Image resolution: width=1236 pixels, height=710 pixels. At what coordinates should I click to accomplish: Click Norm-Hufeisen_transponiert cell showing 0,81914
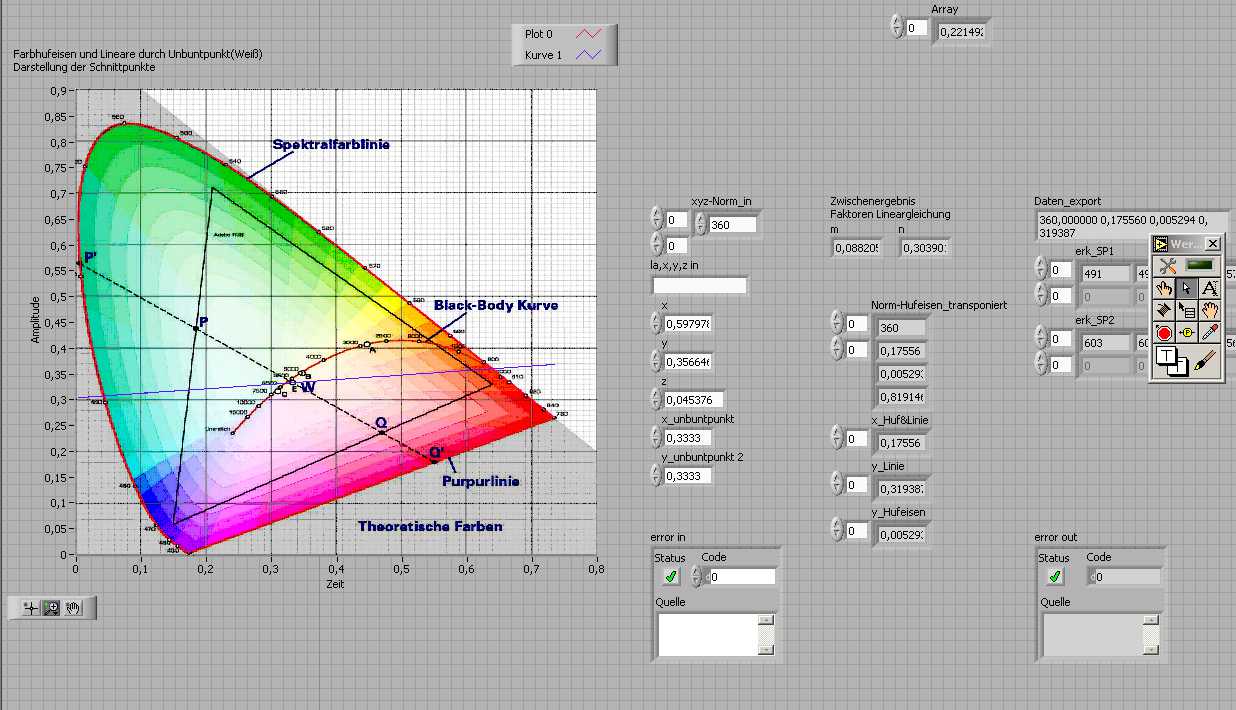(901, 396)
